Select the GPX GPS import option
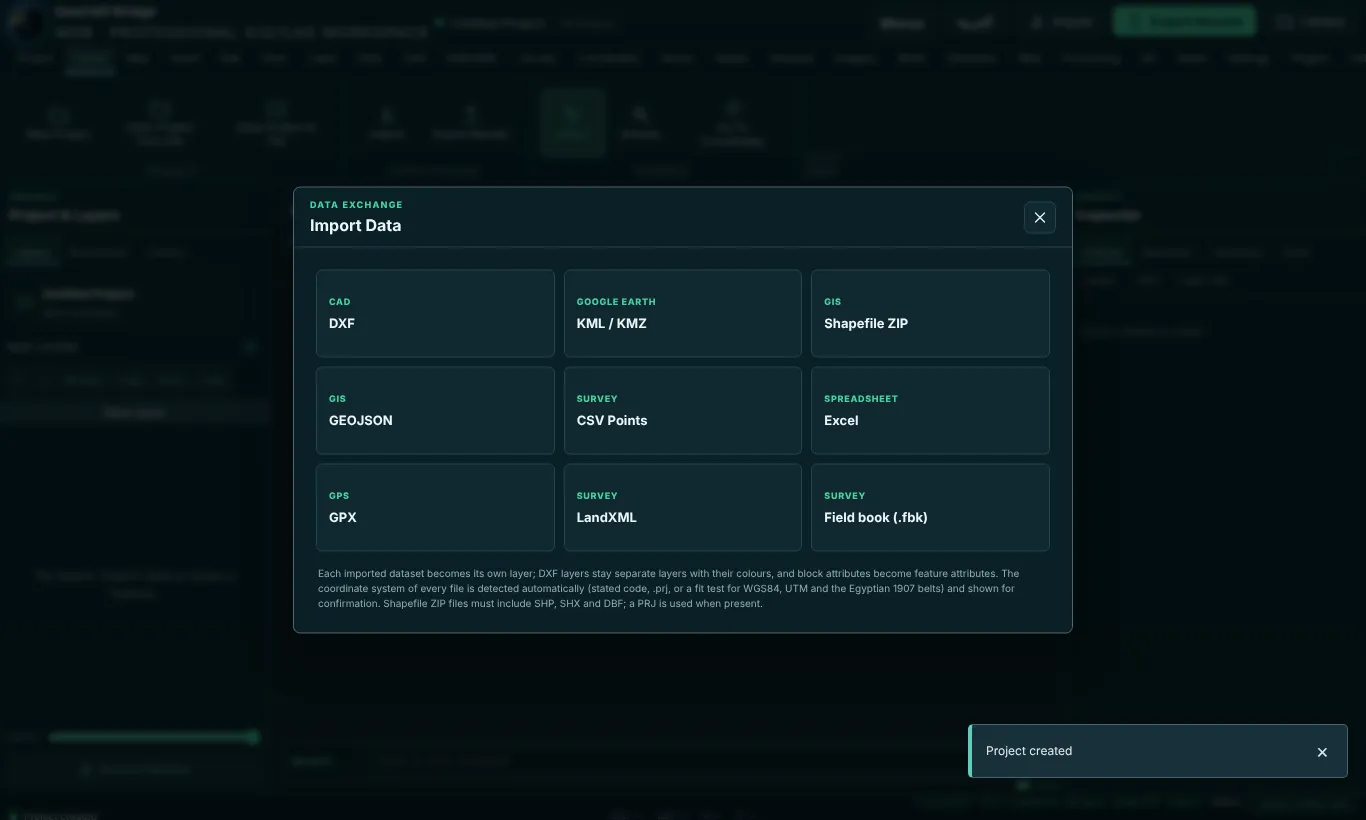 [x=435, y=507]
